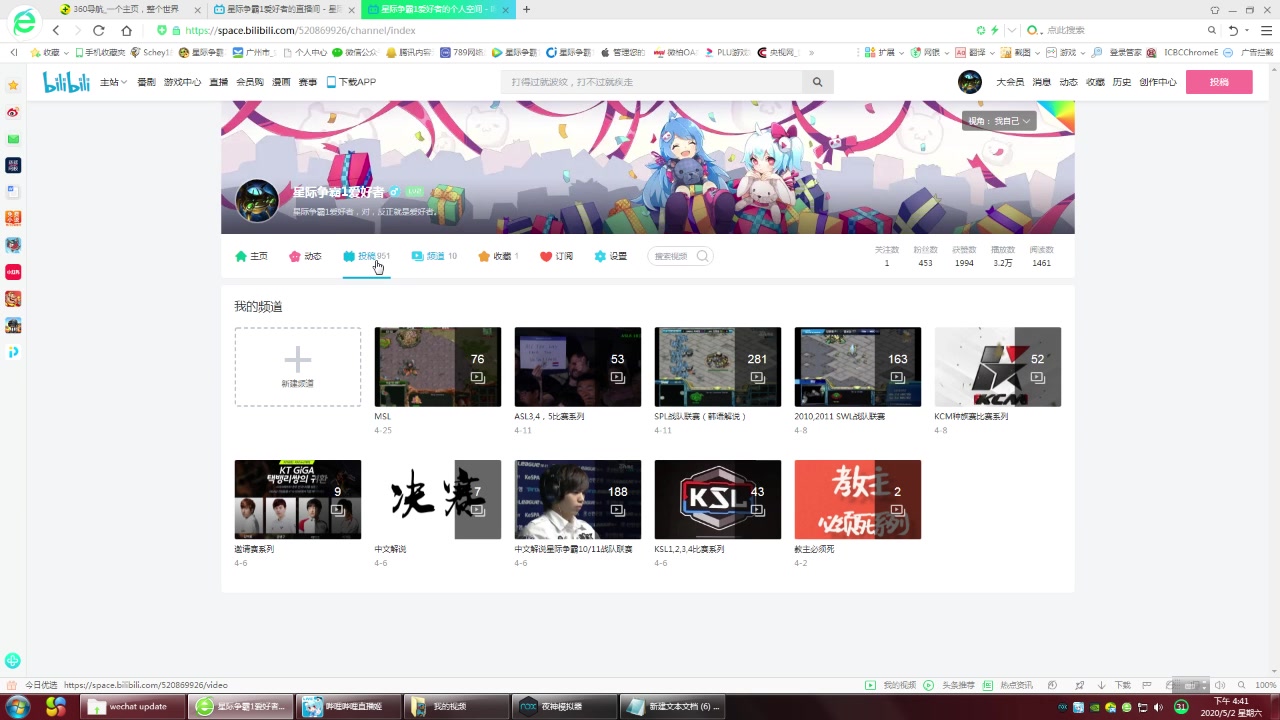Open 漫画 in top nav
This screenshot has height=720, width=1280.
point(281,82)
